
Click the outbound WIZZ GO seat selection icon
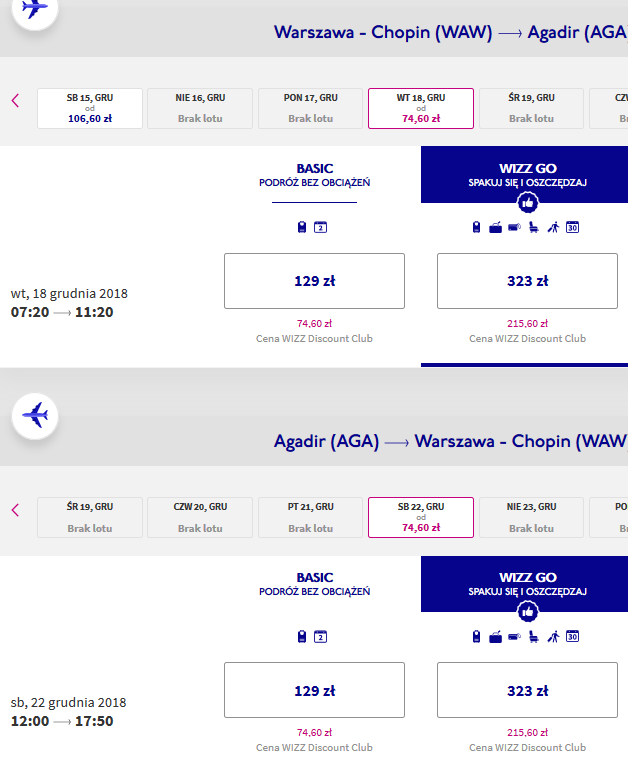[x=534, y=227]
